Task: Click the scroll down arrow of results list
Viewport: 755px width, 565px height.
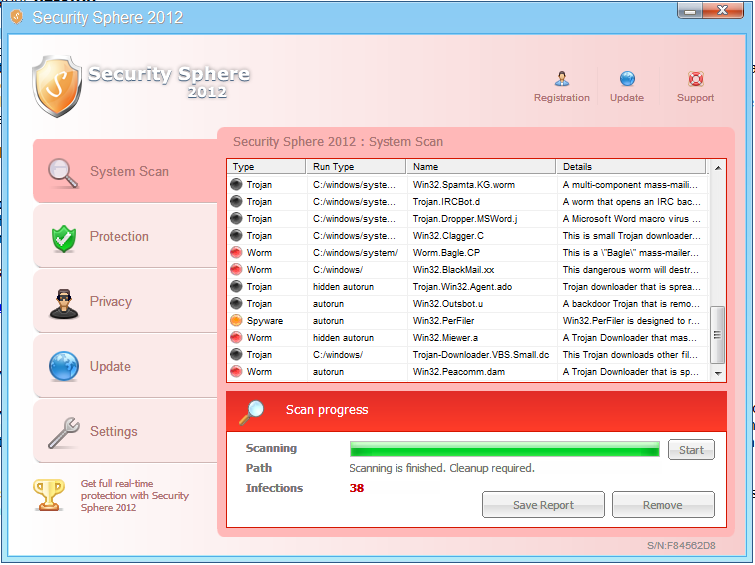Action: click(718, 373)
